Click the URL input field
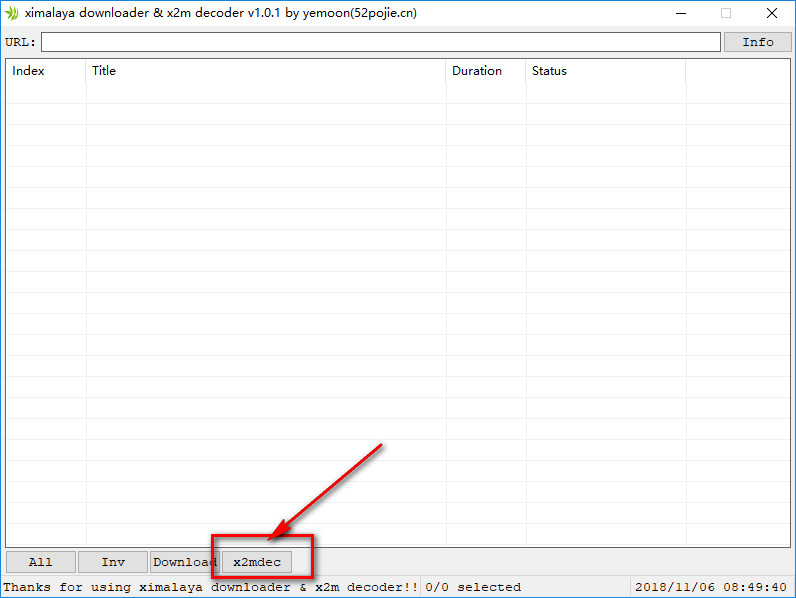This screenshot has height=598, width=796. (x=381, y=42)
